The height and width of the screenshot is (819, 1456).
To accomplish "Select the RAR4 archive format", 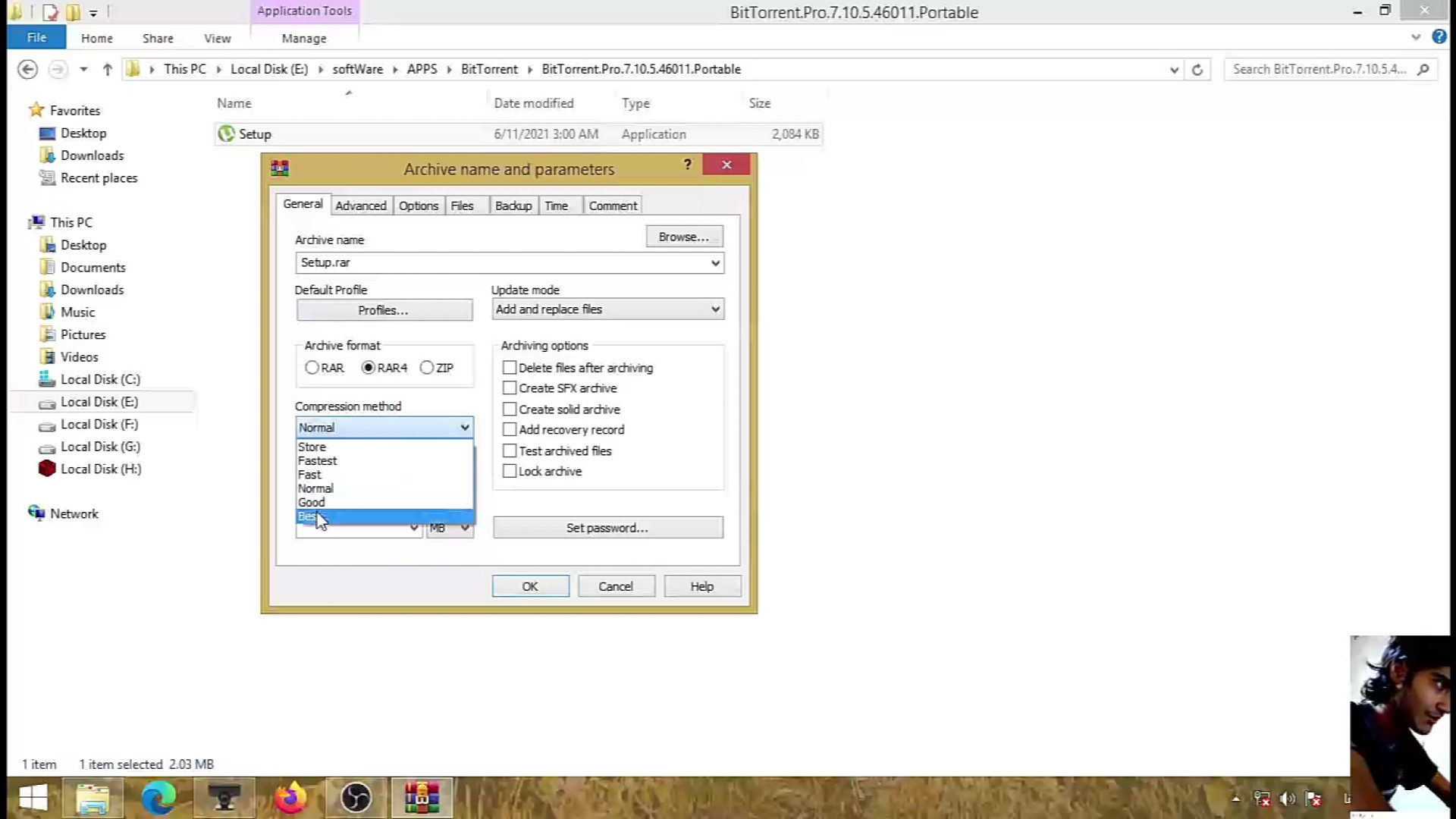I will pyautogui.click(x=369, y=368).
